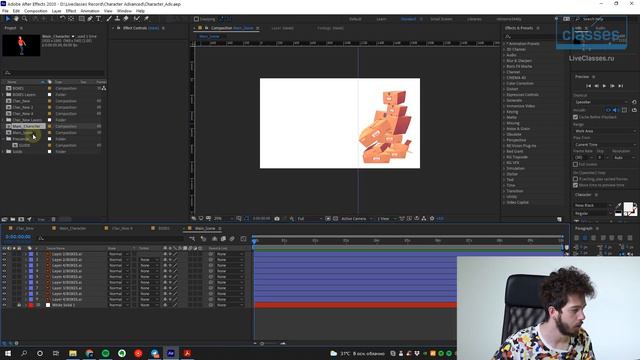The image size is (640, 360).
Task: Enable the Full Screen preview checkbox
Action: (576, 164)
